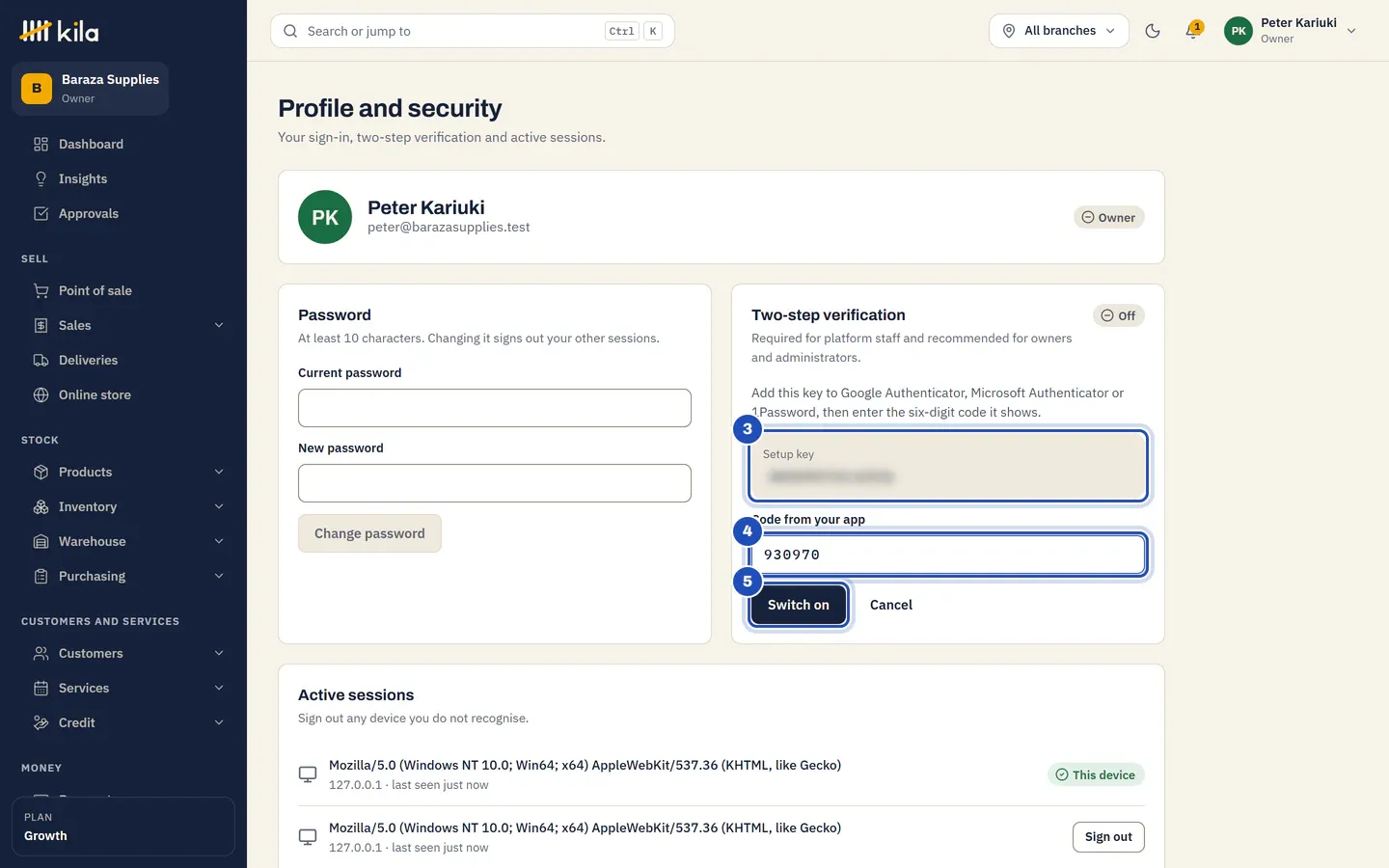The image size is (1389, 868).
Task: Cancel two-step verification setup
Action: click(891, 605)
